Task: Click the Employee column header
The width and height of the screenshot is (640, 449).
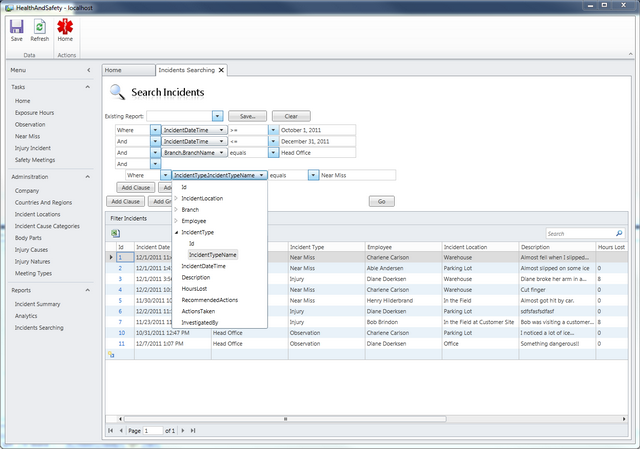Action: pyautogui.click(x=404, y=247)
